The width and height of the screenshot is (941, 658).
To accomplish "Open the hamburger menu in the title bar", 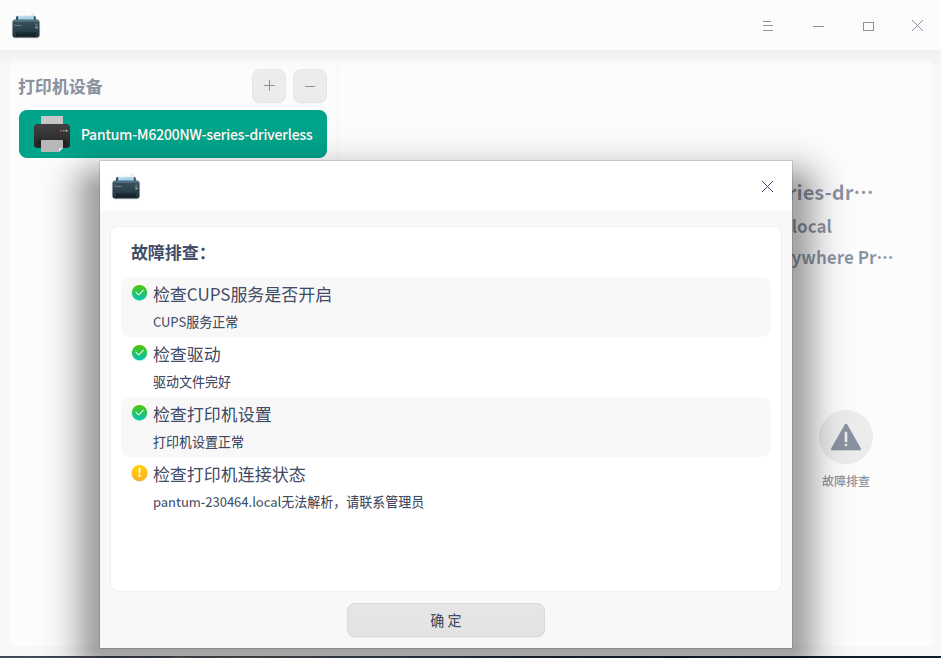I will 768,25.
